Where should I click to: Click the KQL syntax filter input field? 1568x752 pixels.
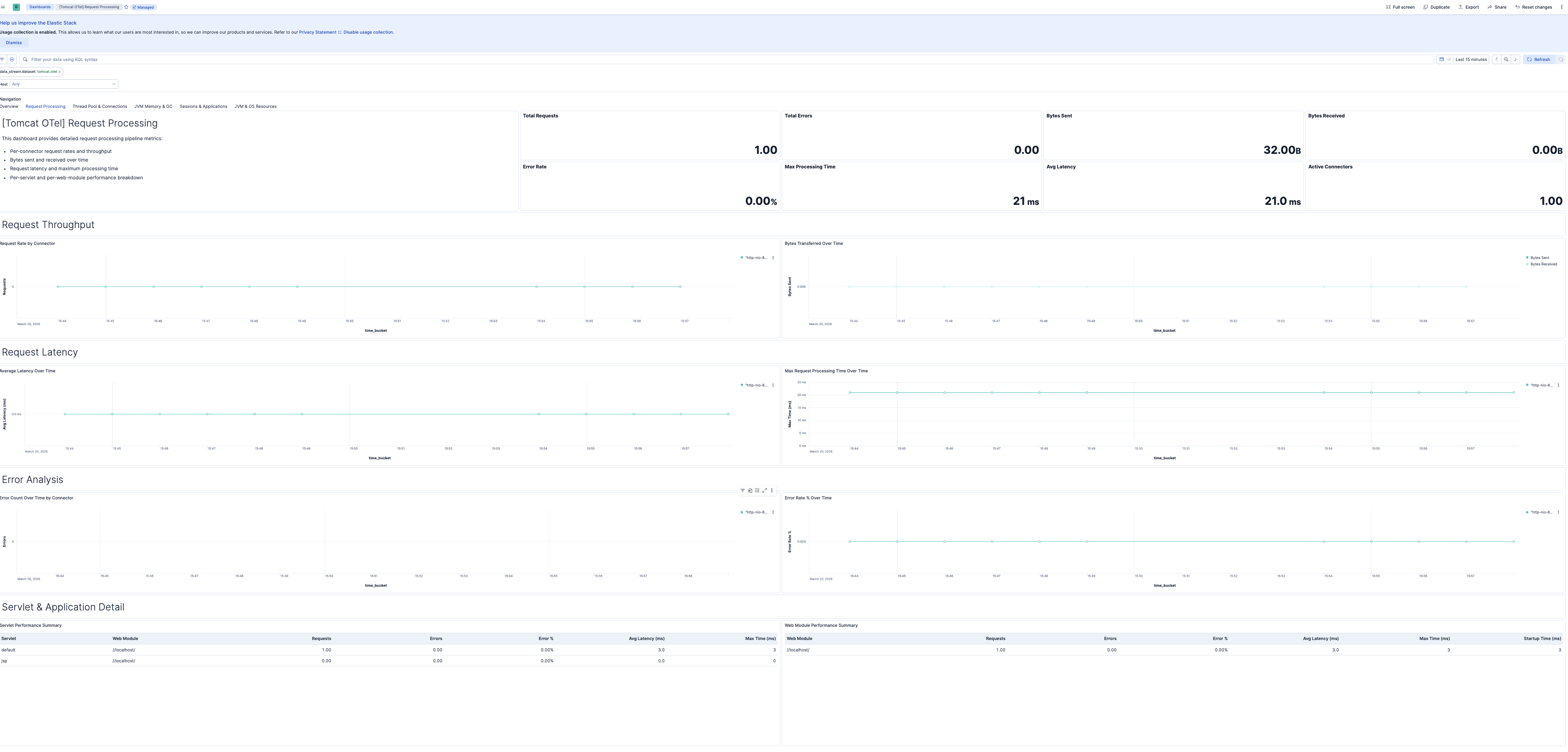pyautogui.click(x=244, y=60)
